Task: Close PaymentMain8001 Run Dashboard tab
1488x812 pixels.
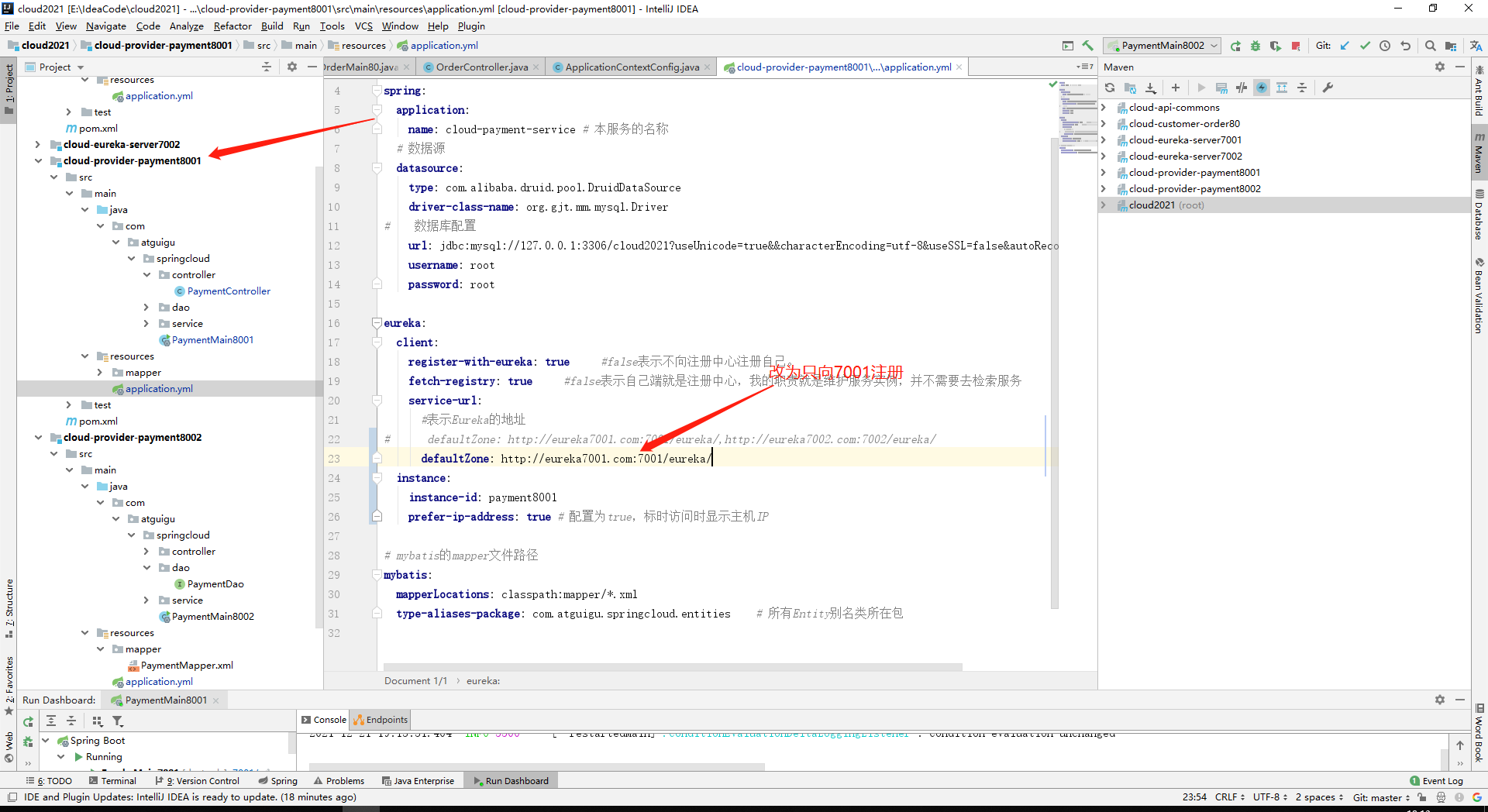Action: (x=215, y=700)
